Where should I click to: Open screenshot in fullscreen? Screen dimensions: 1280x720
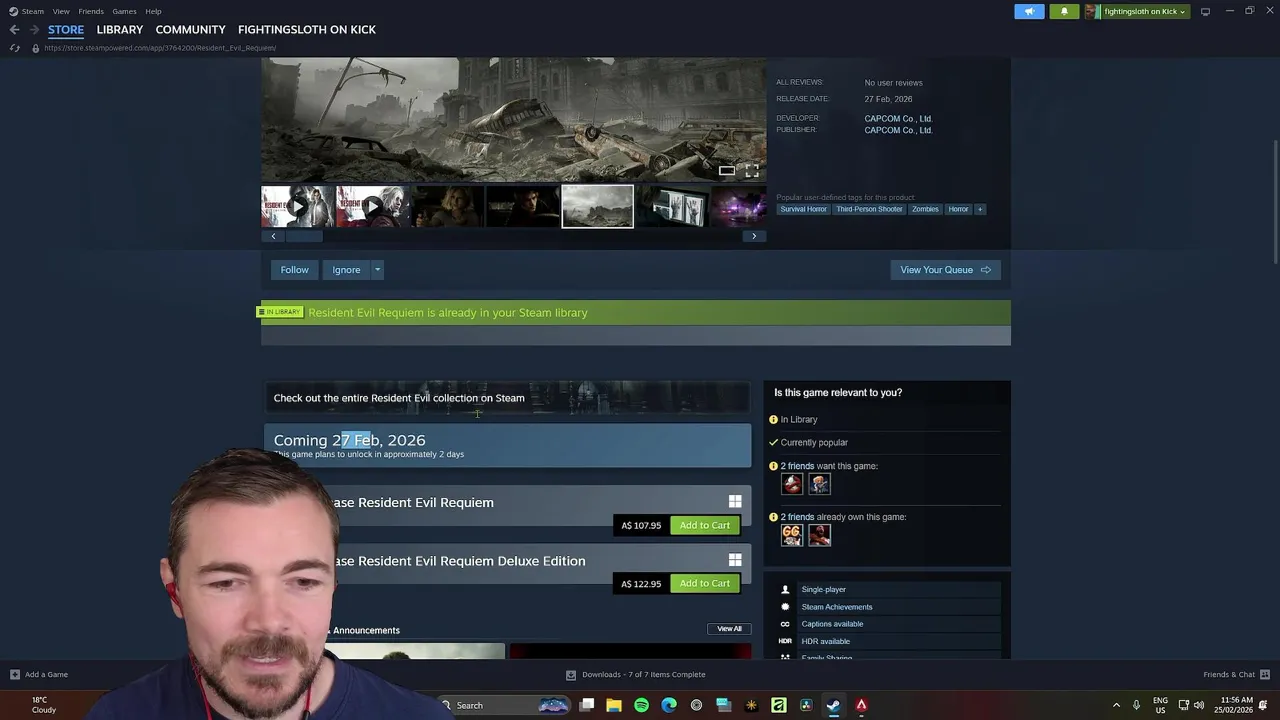(752, 171)
